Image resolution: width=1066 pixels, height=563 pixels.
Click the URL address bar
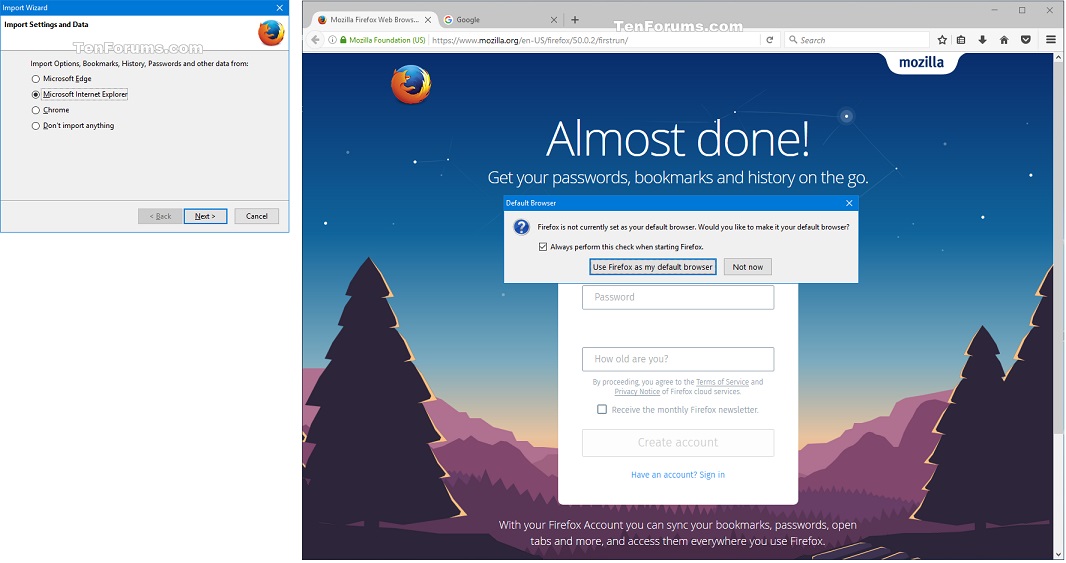pos(593,40)
